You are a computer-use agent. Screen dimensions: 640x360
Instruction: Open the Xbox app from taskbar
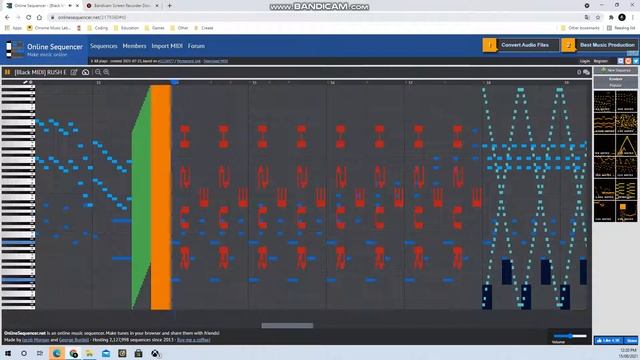click(155, 353)
